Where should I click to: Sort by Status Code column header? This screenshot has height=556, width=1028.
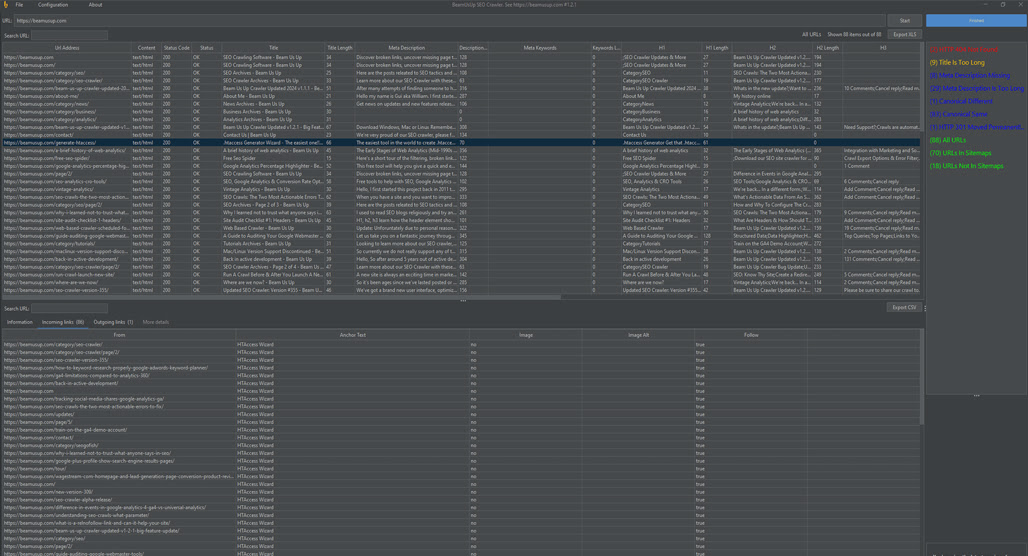point(176,48)
